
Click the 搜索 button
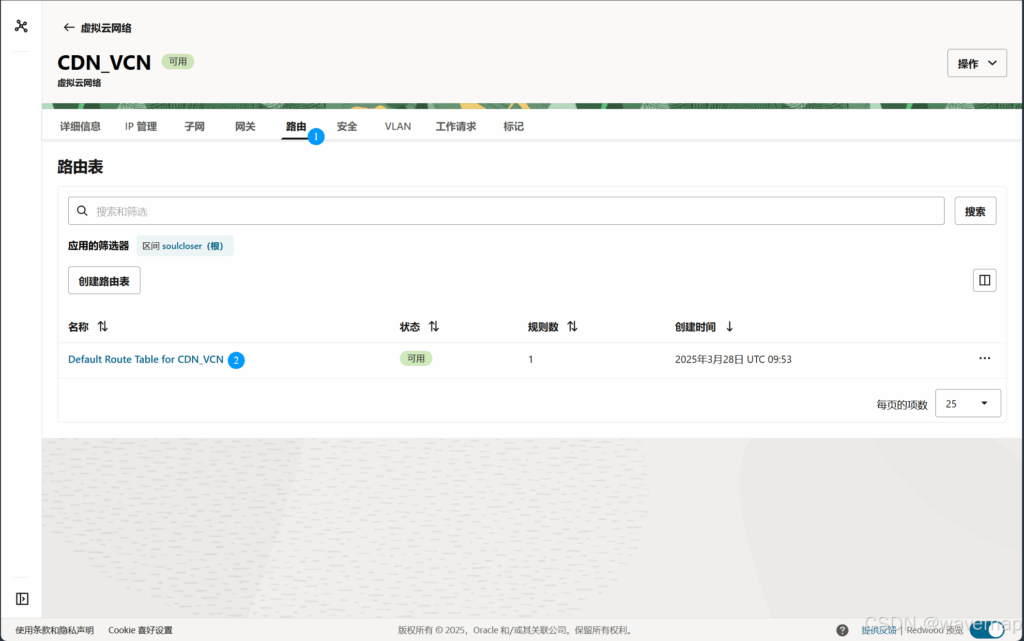(x=975, y=211)
